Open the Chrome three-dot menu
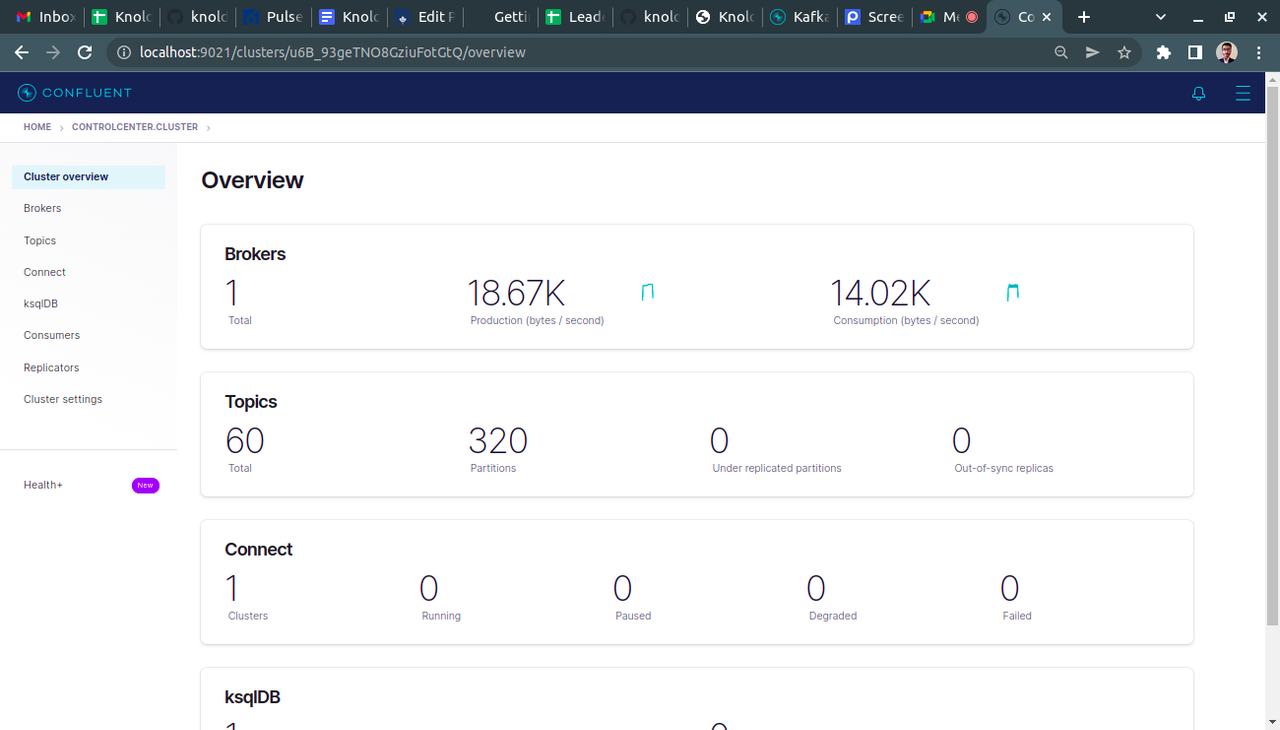Image resolution: width=1280 pixels, height=730 pixels. tap(1259, 52)
